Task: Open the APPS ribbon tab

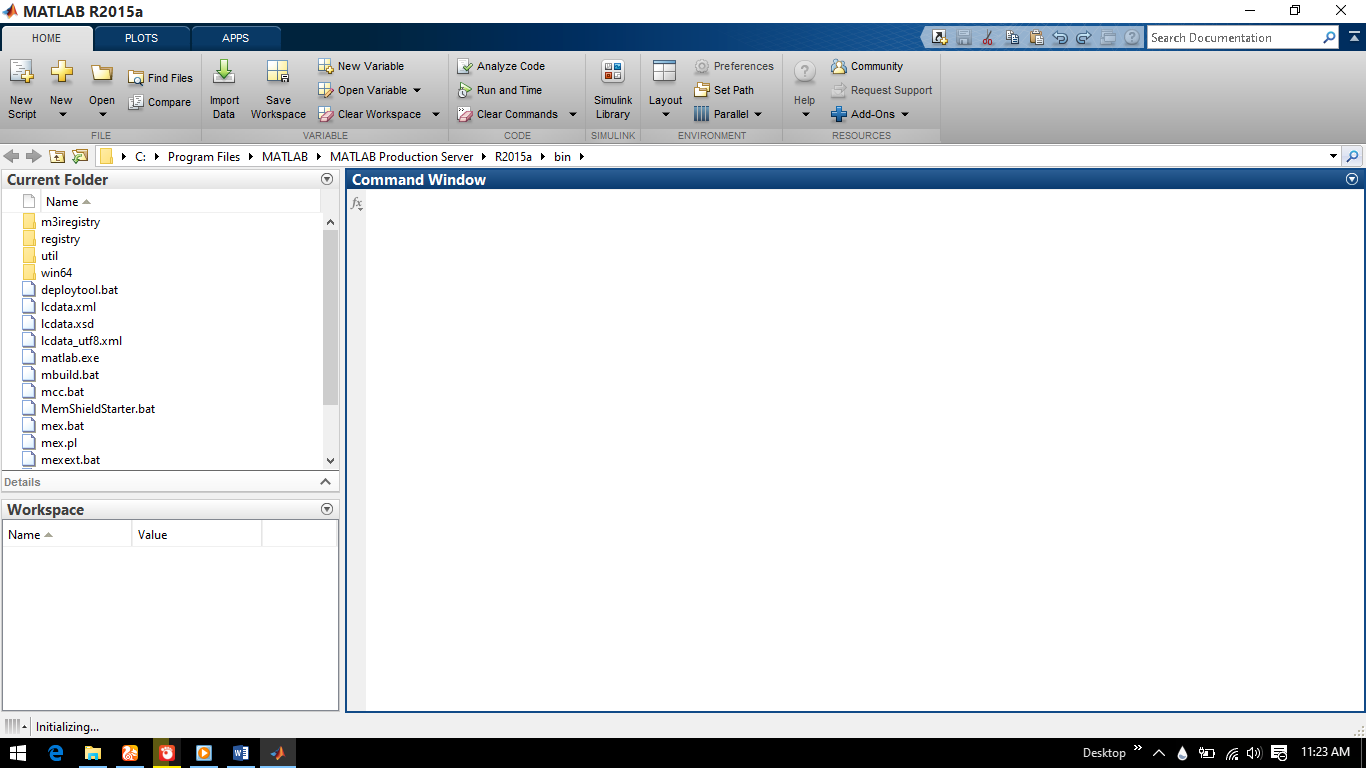Action: pos(236,37)
